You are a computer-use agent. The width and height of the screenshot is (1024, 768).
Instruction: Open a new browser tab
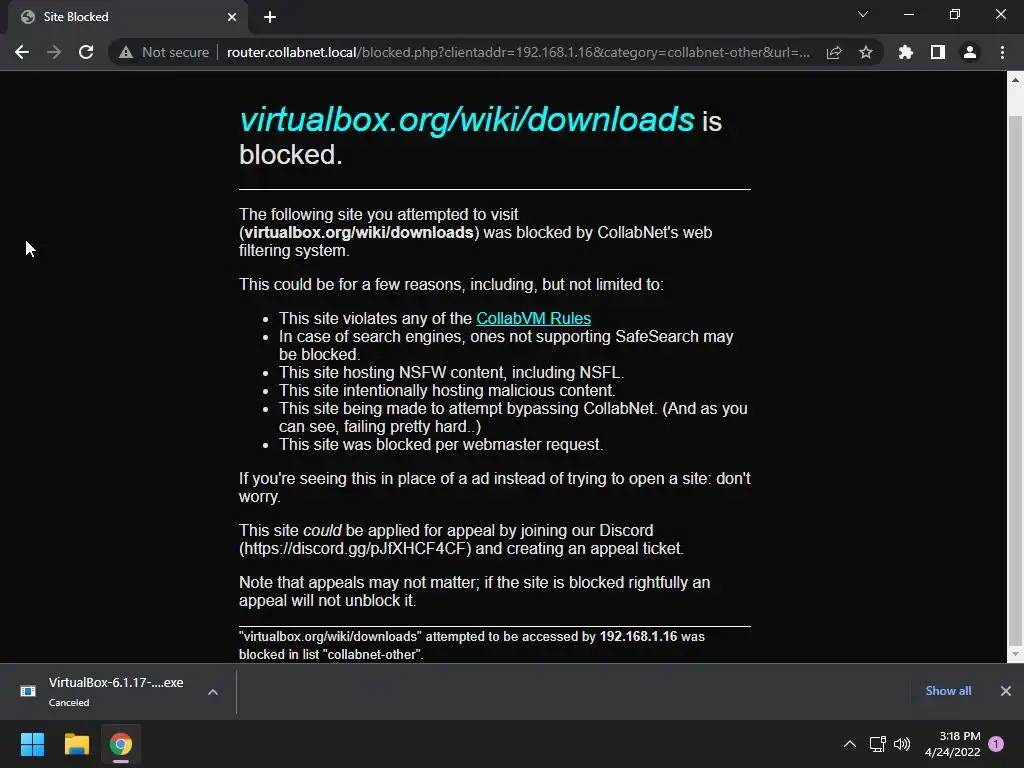coord(270,17)
